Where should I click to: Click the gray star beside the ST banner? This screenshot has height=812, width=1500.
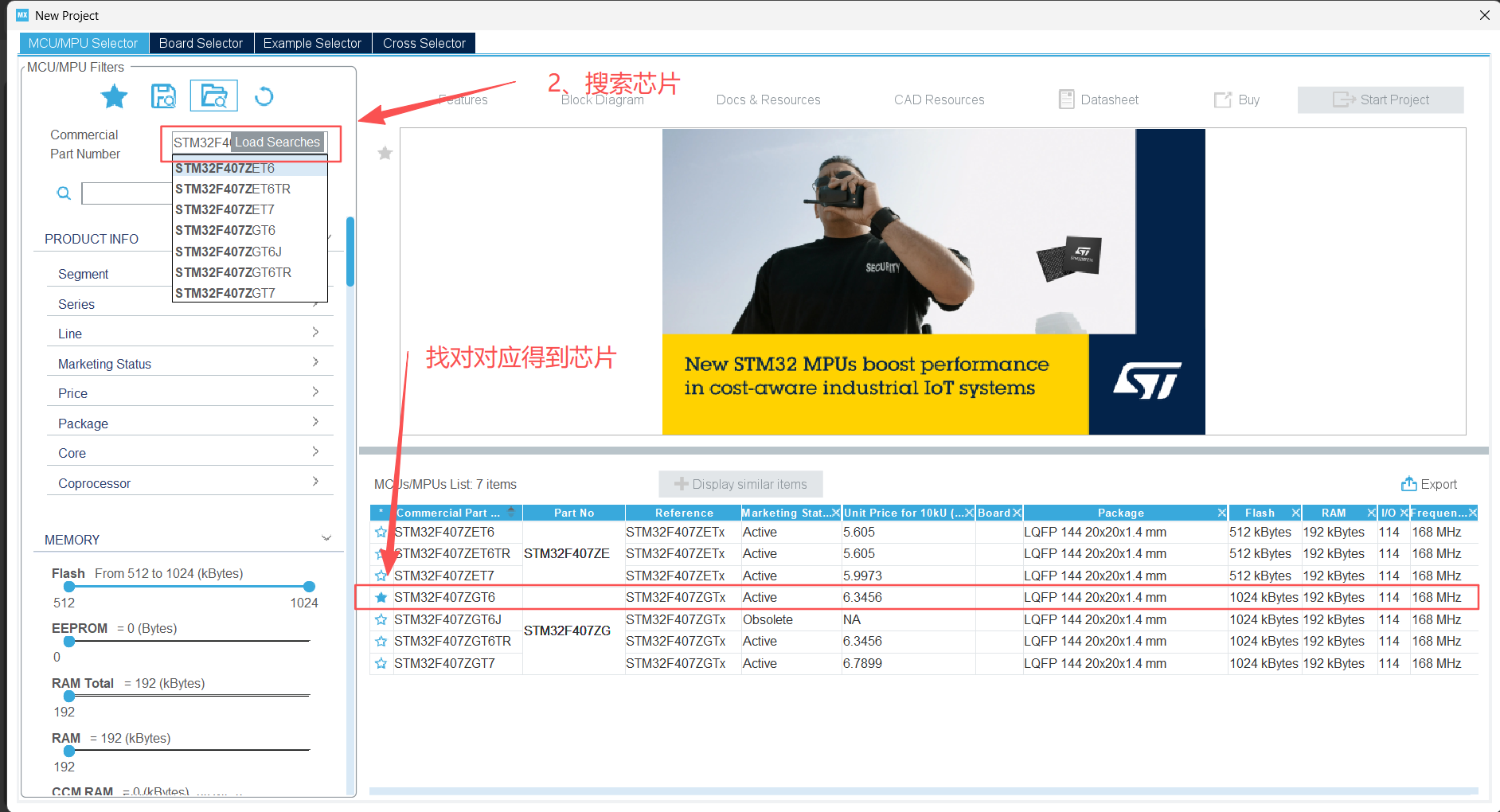click(385, 153)
